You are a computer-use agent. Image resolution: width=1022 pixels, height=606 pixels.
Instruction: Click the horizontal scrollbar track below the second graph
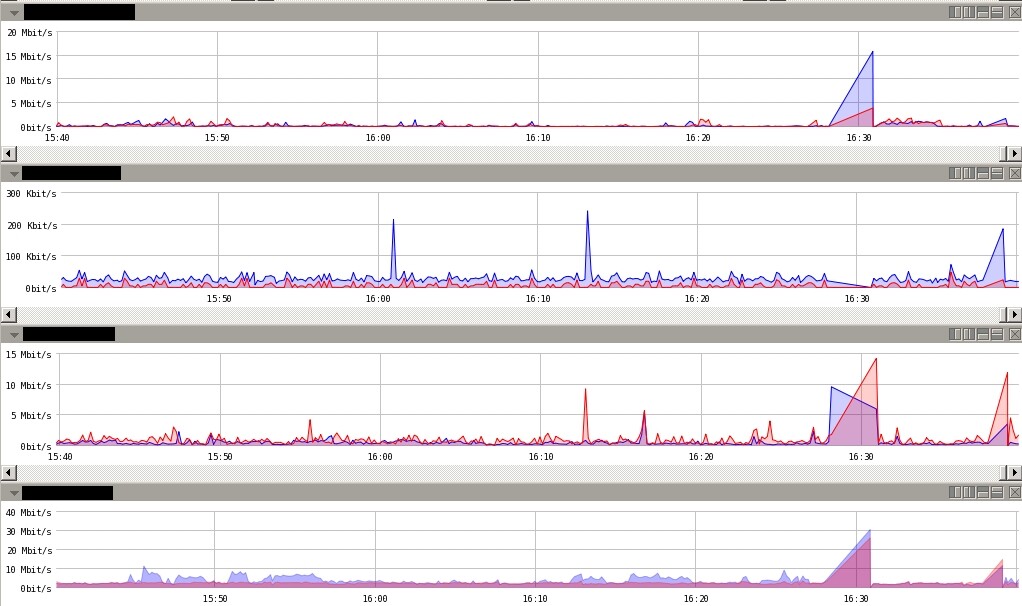(x=508, y=315)
